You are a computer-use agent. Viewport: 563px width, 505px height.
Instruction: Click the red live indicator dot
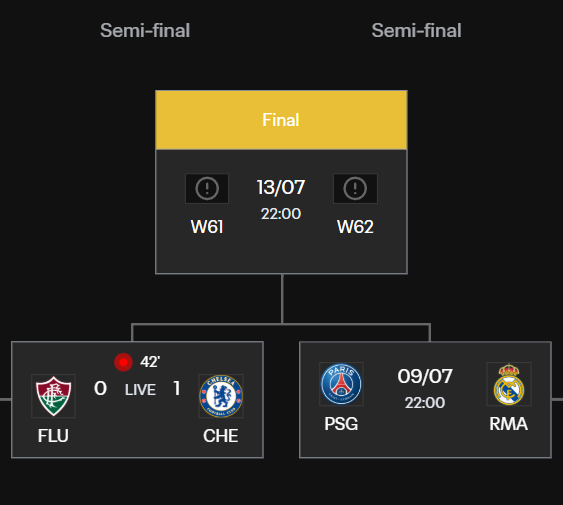pyautogui.click(x=123, y=362)
